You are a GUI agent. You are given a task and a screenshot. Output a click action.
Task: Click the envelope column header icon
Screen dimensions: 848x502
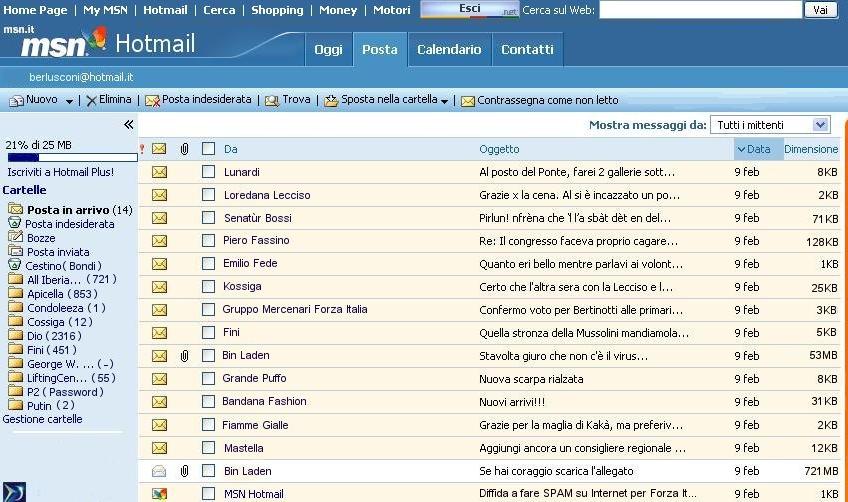[159, 148]
